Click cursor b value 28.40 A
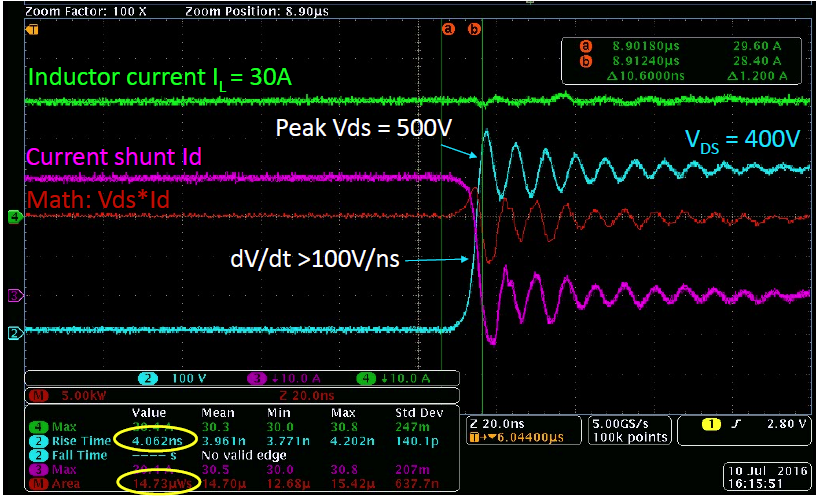 click(x=757, y=61)
